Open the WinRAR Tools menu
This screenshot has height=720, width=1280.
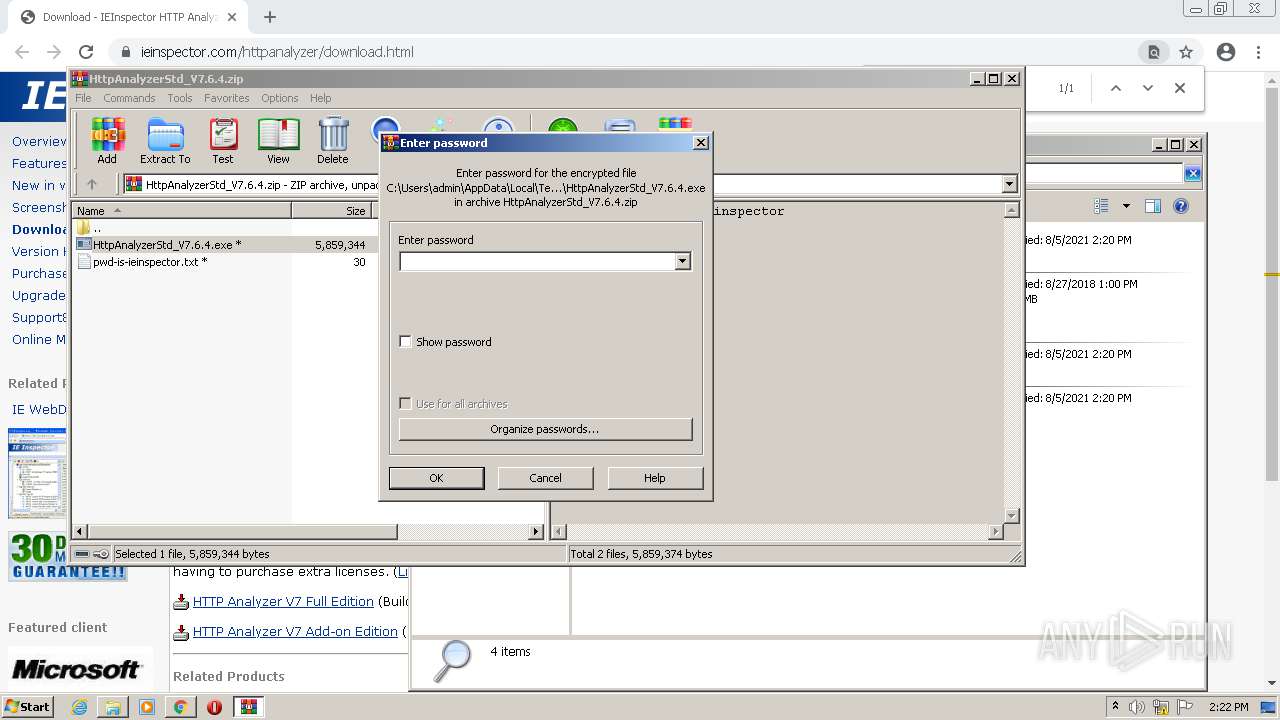180,98
